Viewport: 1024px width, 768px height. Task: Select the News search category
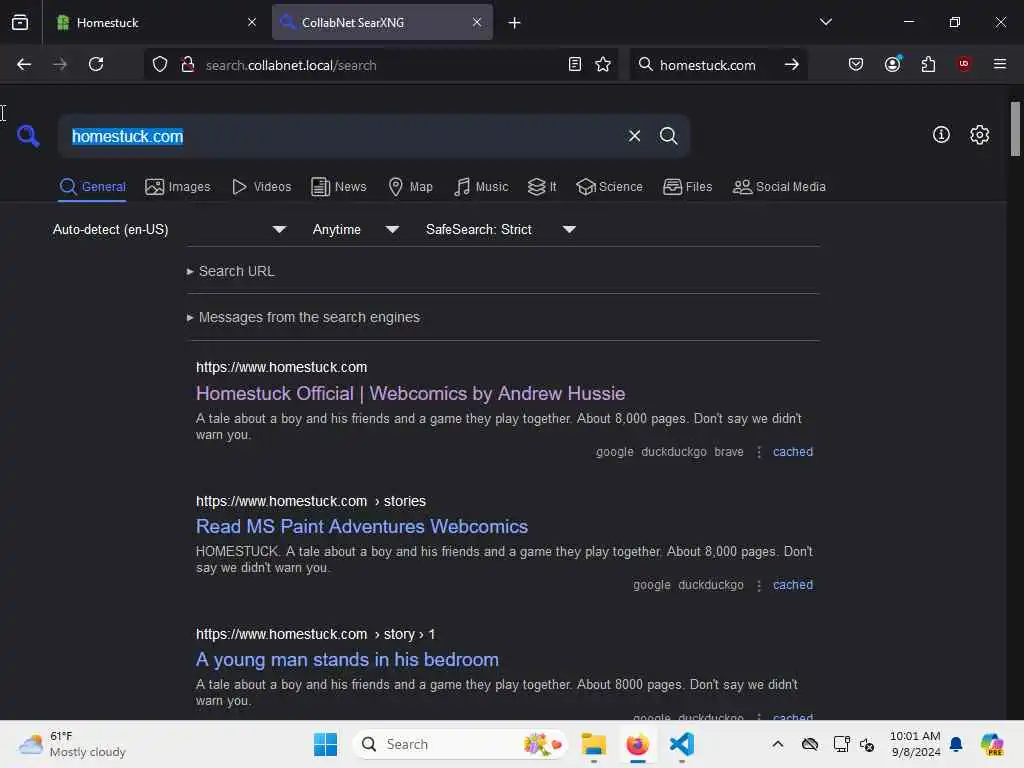coord(338,187)
